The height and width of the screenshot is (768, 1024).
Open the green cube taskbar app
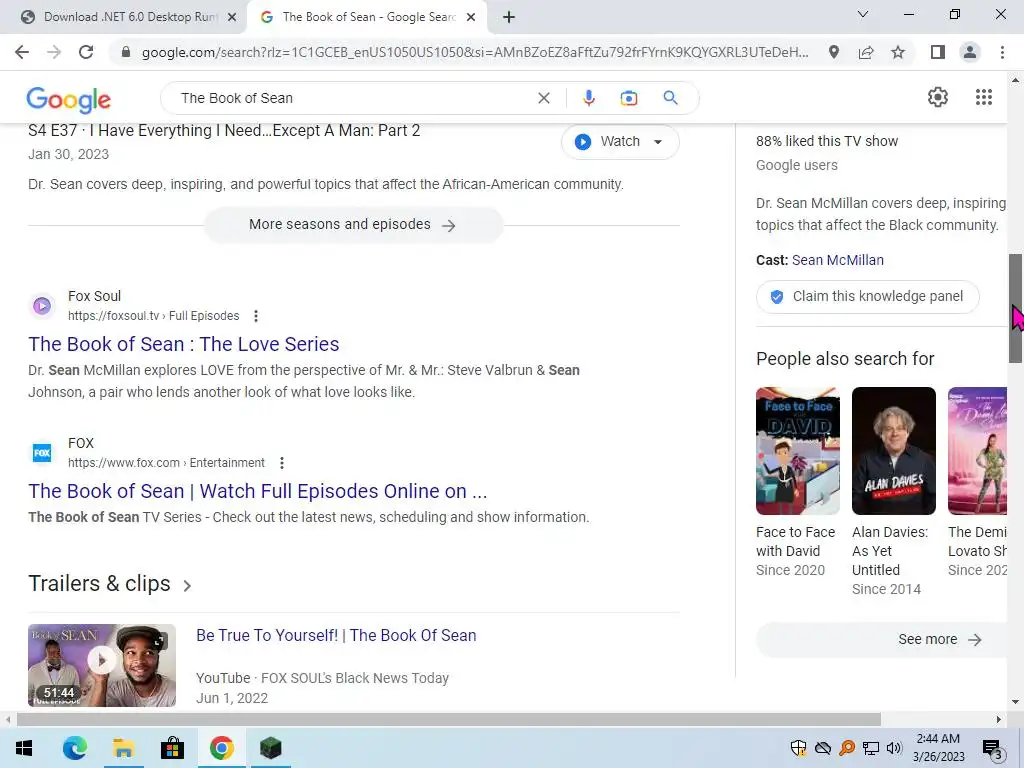[x=270, y=748]
